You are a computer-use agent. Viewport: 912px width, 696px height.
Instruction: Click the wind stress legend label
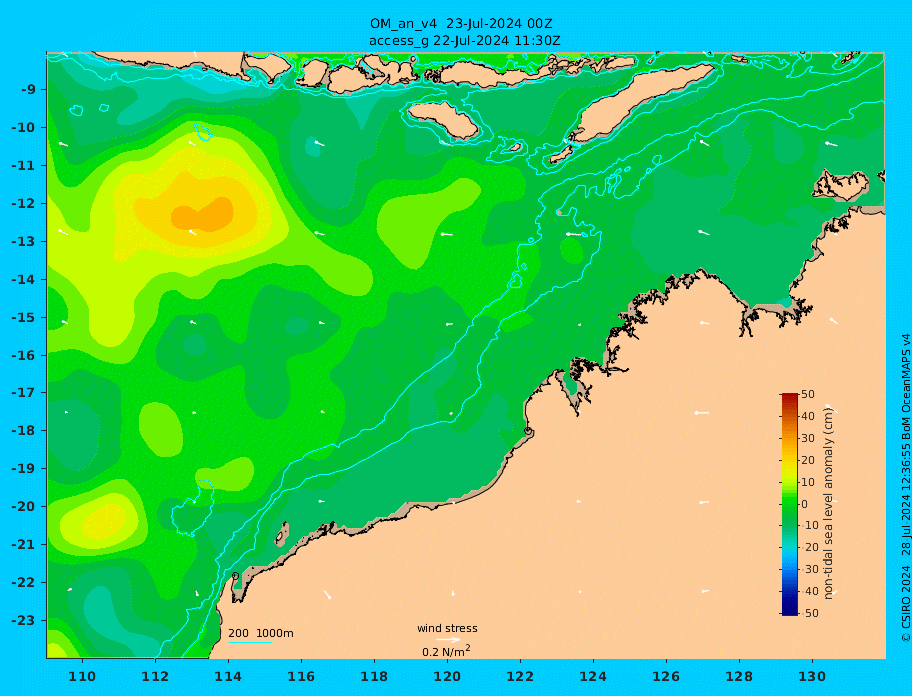(447, 628)
